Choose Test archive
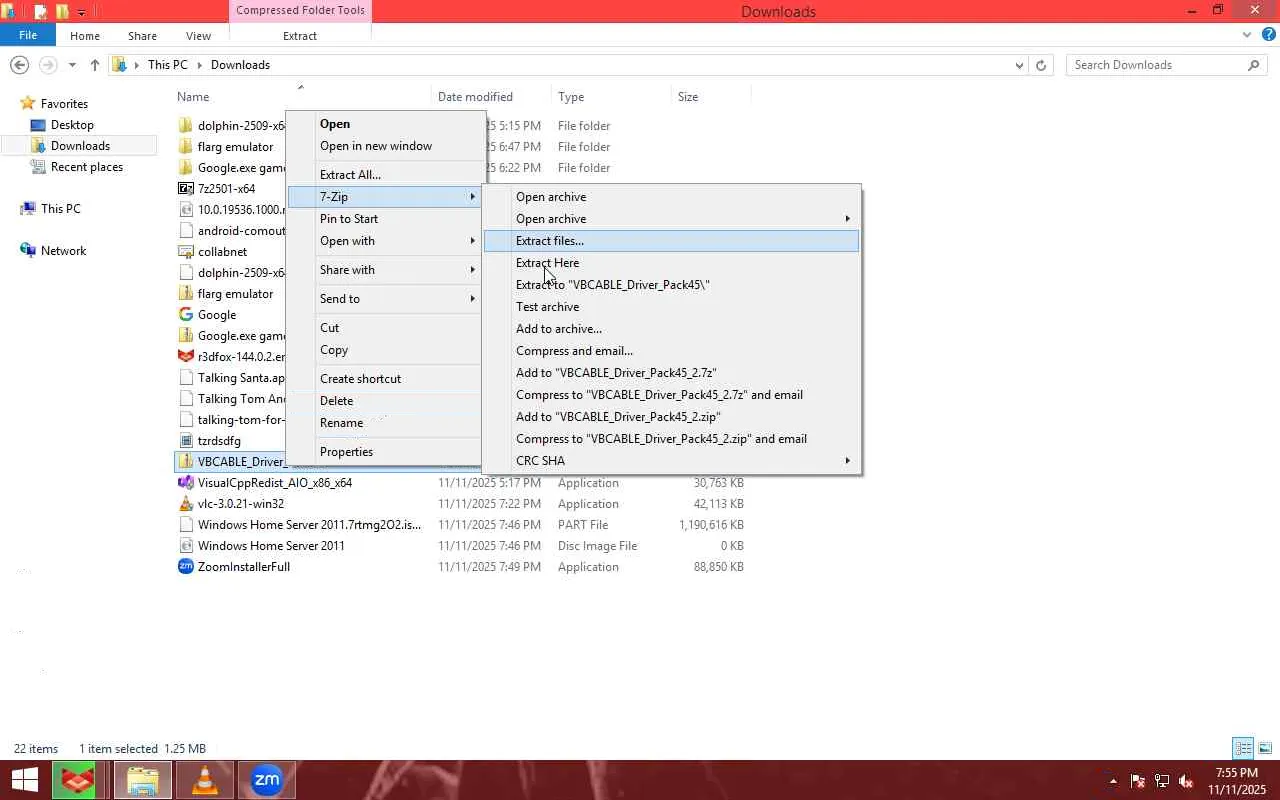The width and height of the screenshot is (1280, 800). [671, 307]
